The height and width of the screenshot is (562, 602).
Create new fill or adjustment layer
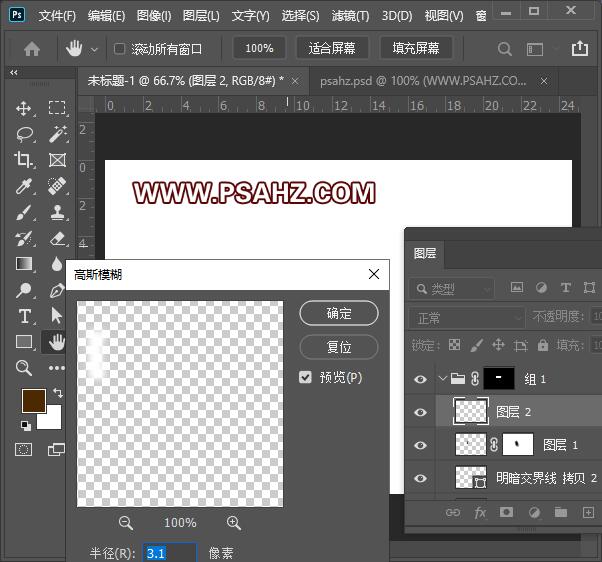coord(534,512)
